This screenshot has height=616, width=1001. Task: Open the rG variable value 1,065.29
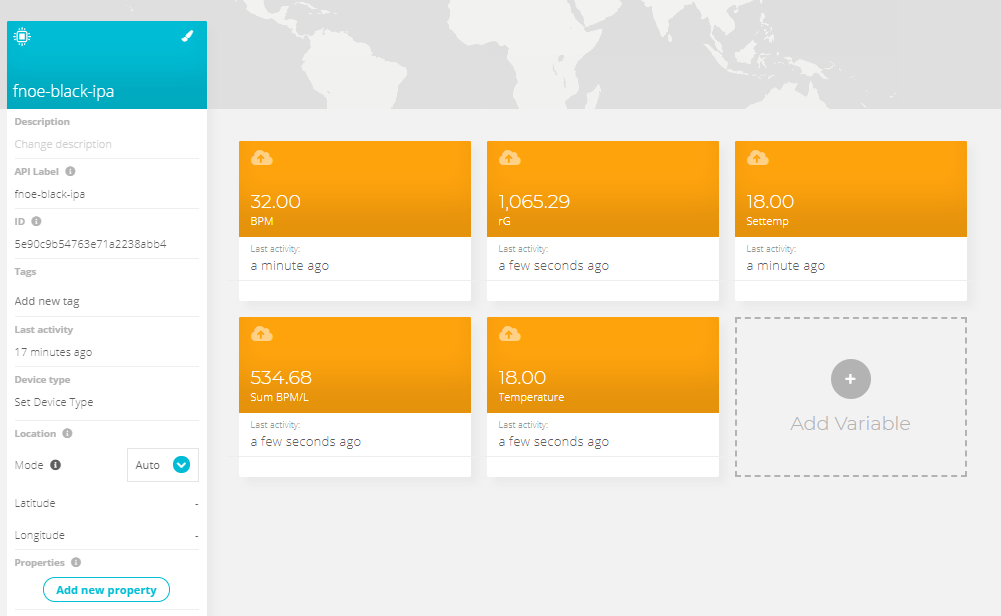point(534,202)
